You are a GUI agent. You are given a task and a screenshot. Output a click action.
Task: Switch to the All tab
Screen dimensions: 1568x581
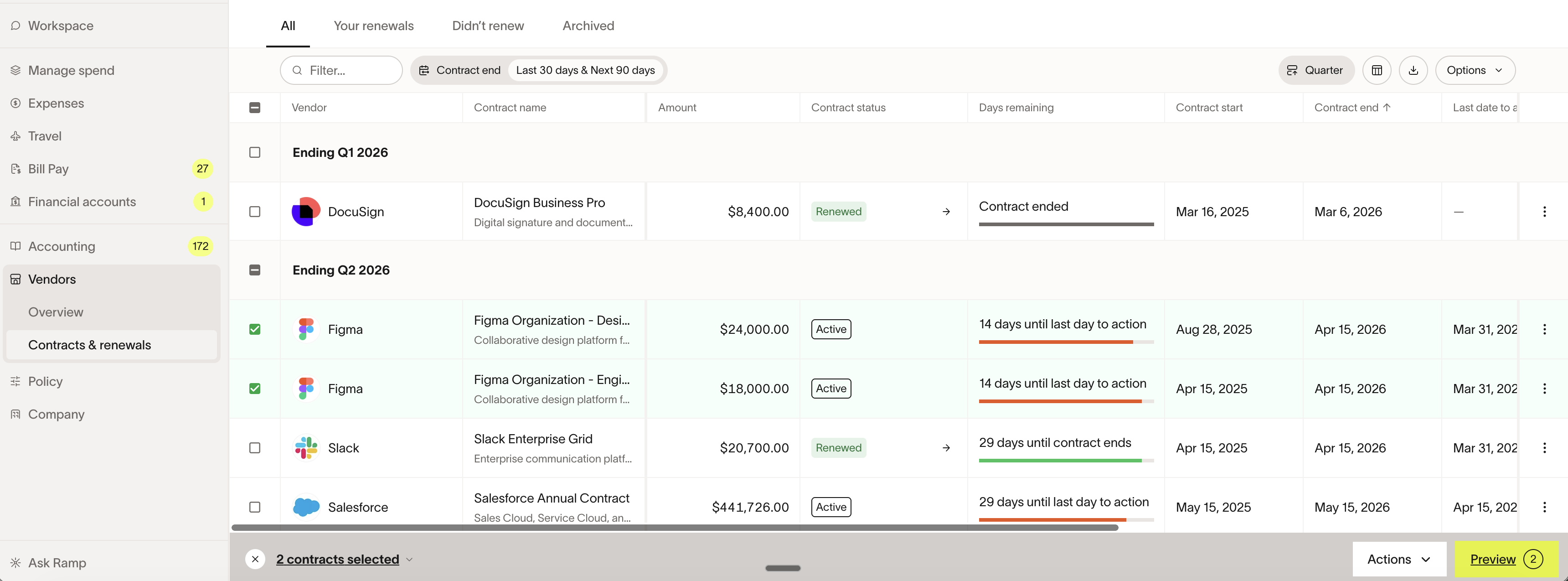click(x=288, y=26)
